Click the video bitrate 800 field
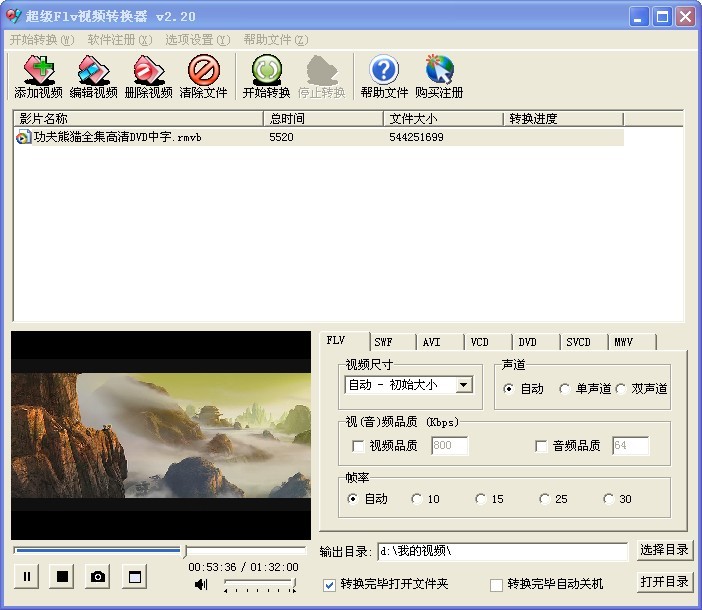Viewport: 702px width, 610px height. [449, 446]
